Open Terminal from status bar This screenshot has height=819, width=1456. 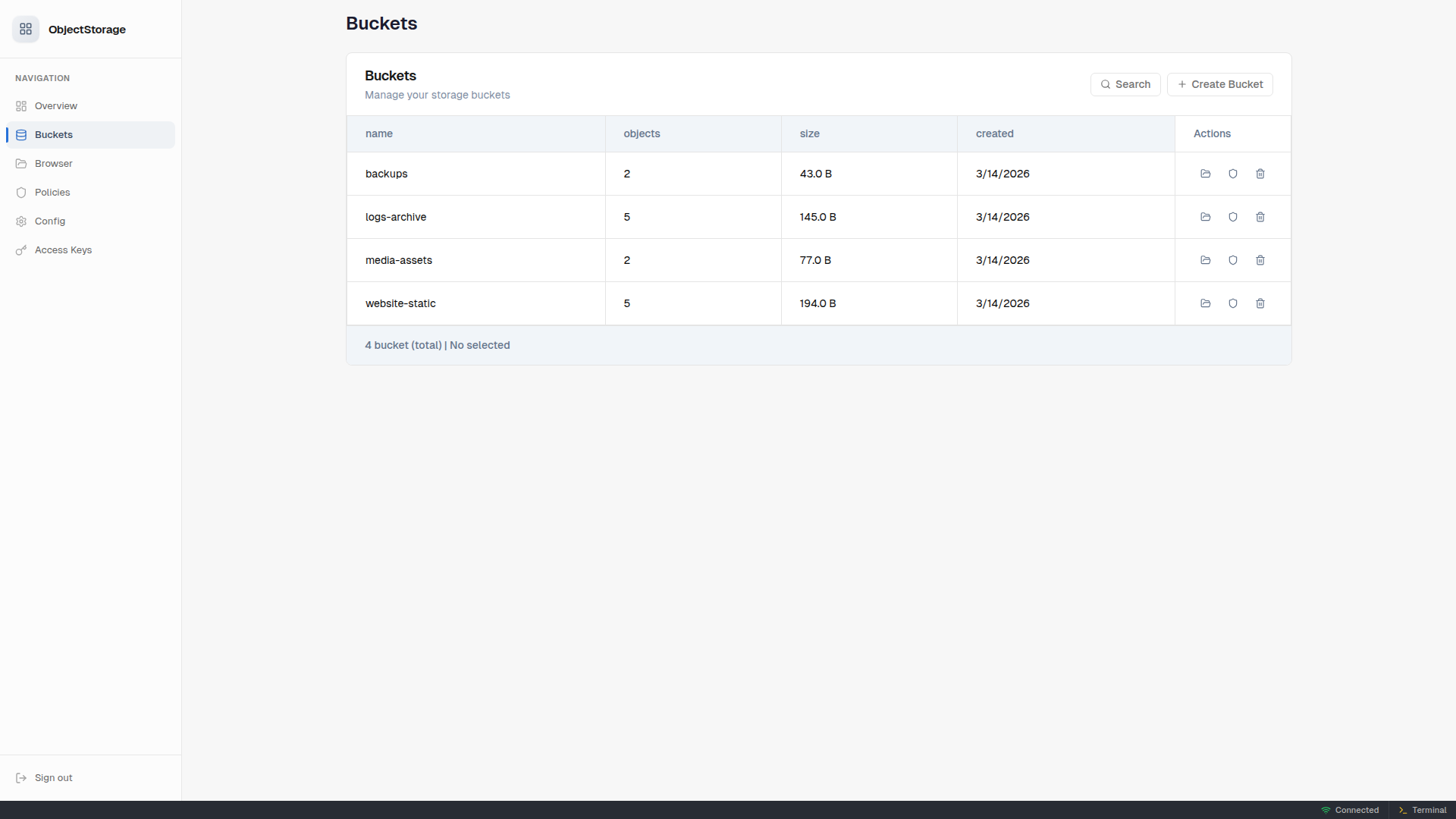[x=1423, y=810]
